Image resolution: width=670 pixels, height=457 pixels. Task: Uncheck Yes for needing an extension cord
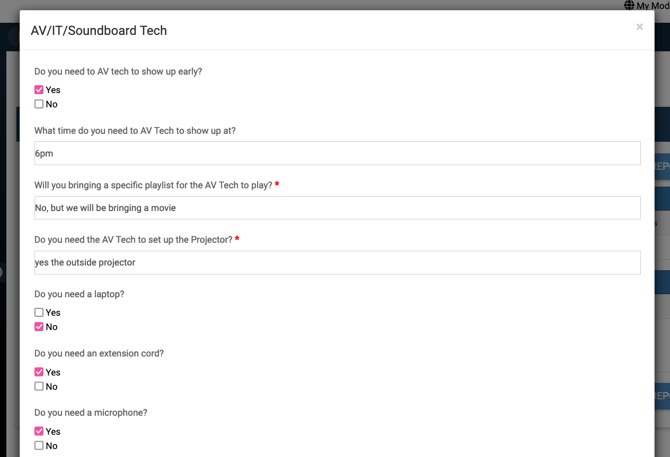[39, 372]
